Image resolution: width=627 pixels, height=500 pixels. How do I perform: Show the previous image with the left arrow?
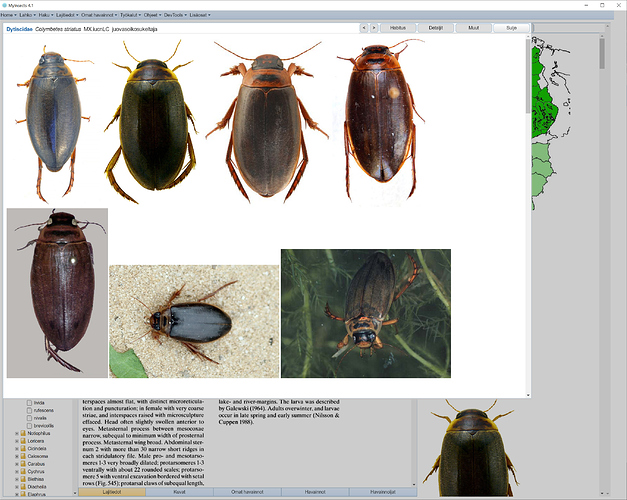[363, 28]
